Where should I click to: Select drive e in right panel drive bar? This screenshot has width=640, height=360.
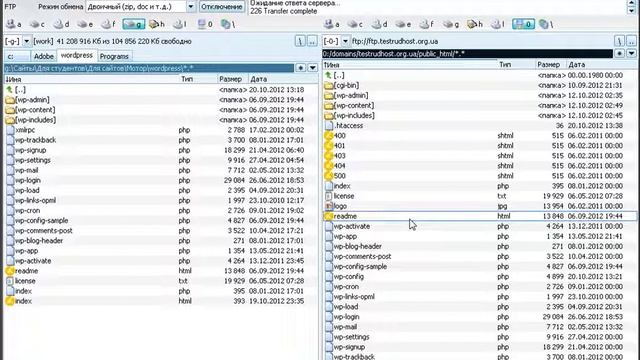tap(403, 24)
